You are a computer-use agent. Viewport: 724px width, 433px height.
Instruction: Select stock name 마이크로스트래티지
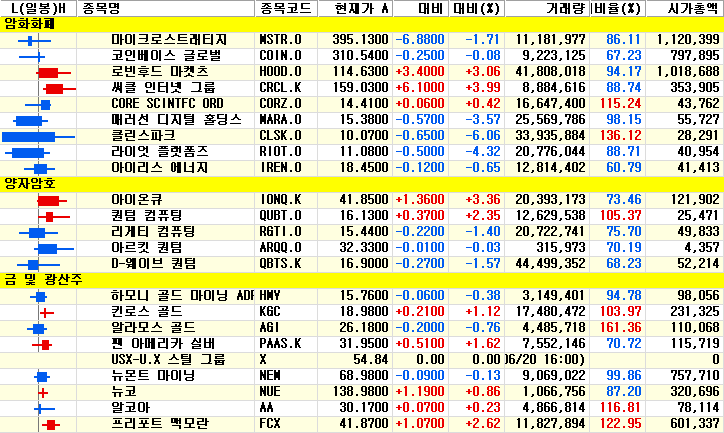(x=169, y=40)
